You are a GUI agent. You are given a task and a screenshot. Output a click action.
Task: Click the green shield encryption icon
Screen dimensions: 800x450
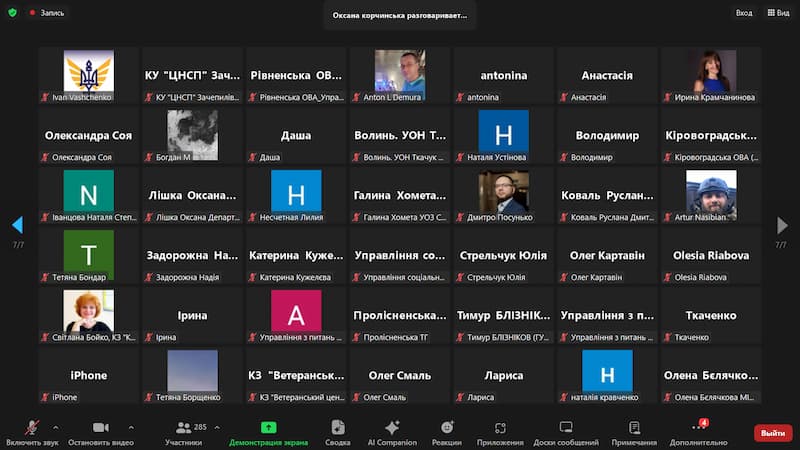(13, 13)
